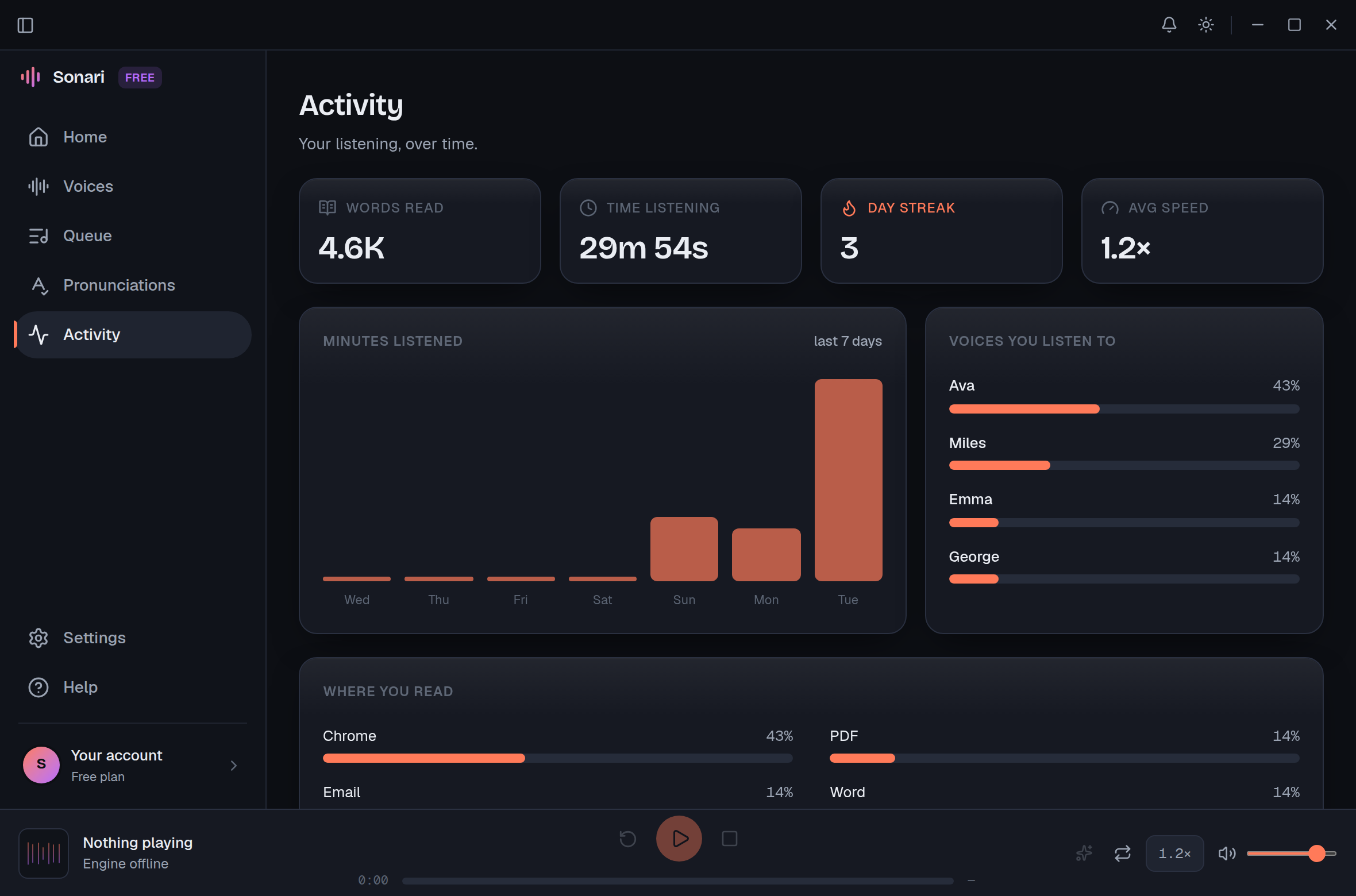
Task: Open the 1.2× speed selector
Action: click(x=1174, y=853)
